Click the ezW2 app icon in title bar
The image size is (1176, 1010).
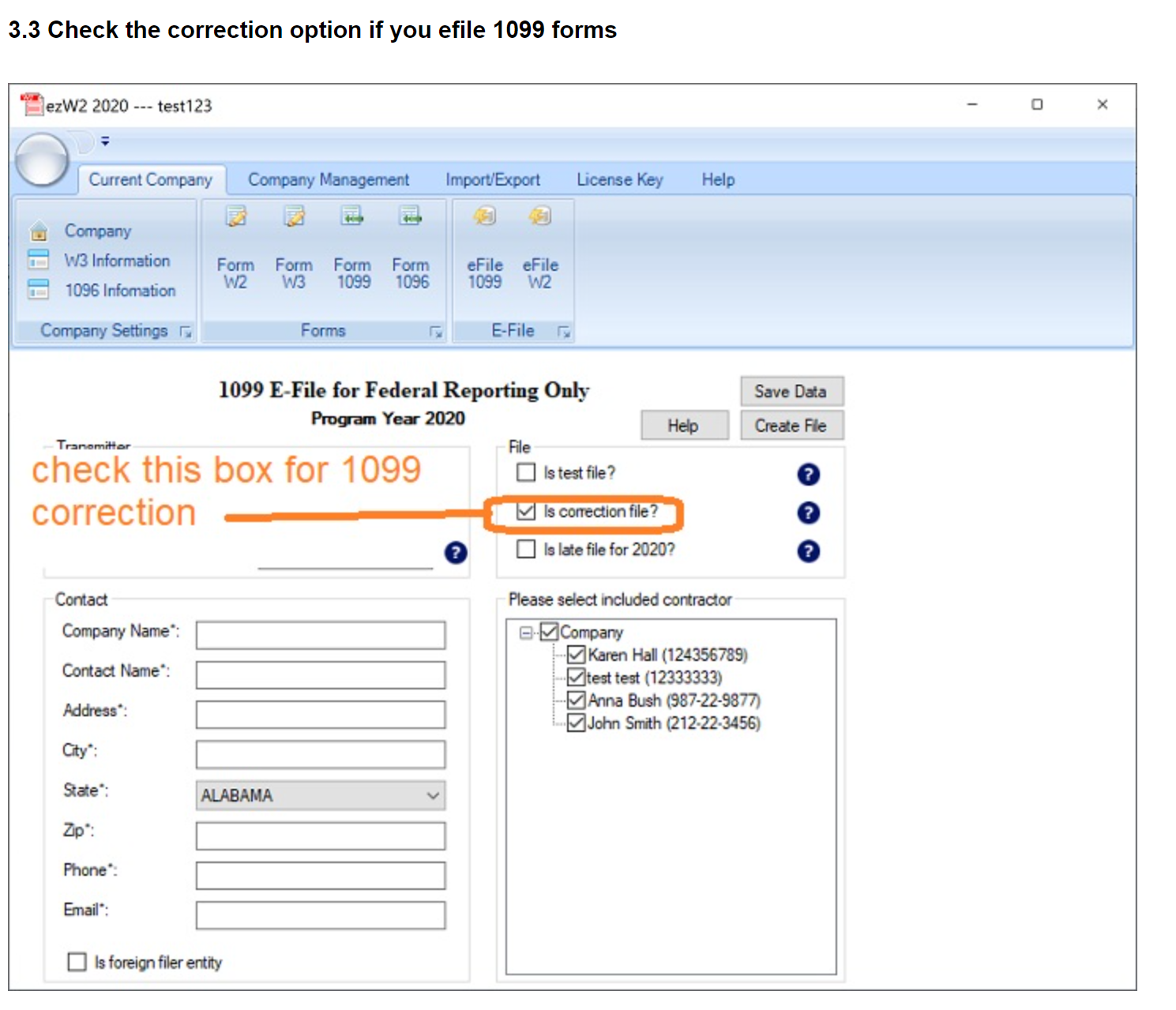click(x=32, y=104)
